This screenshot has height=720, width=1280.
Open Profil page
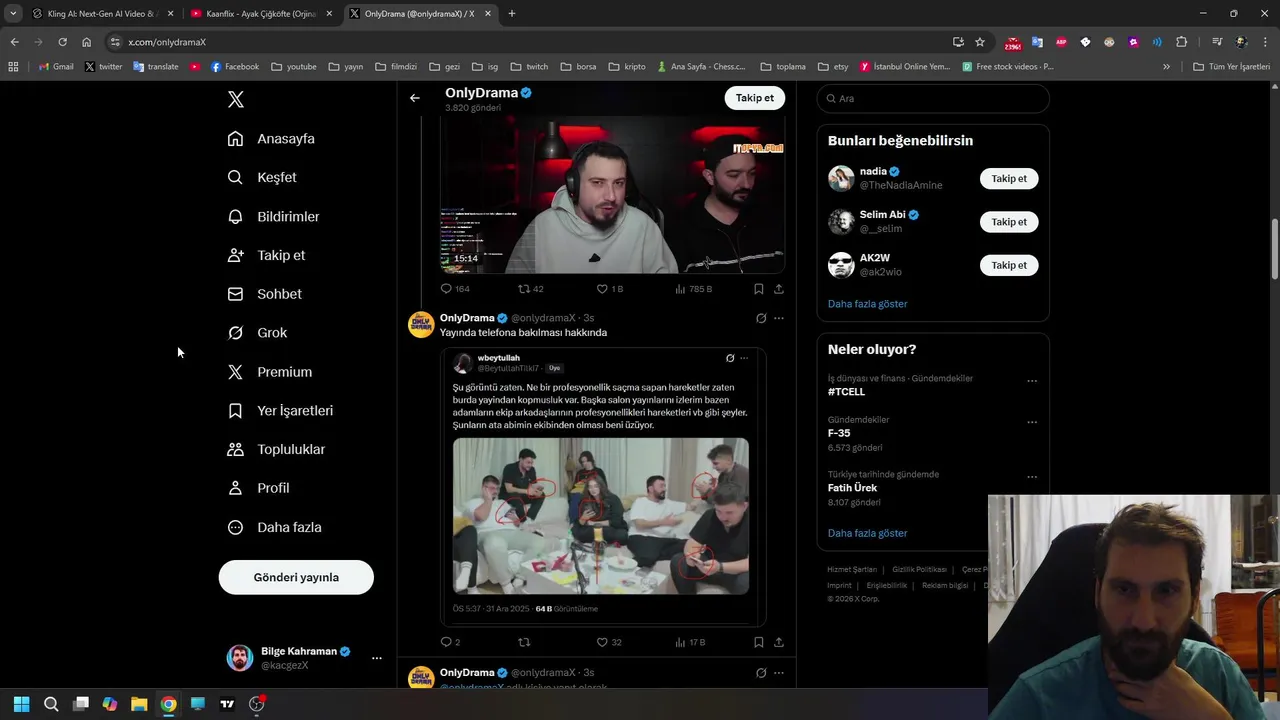[258, 488]
